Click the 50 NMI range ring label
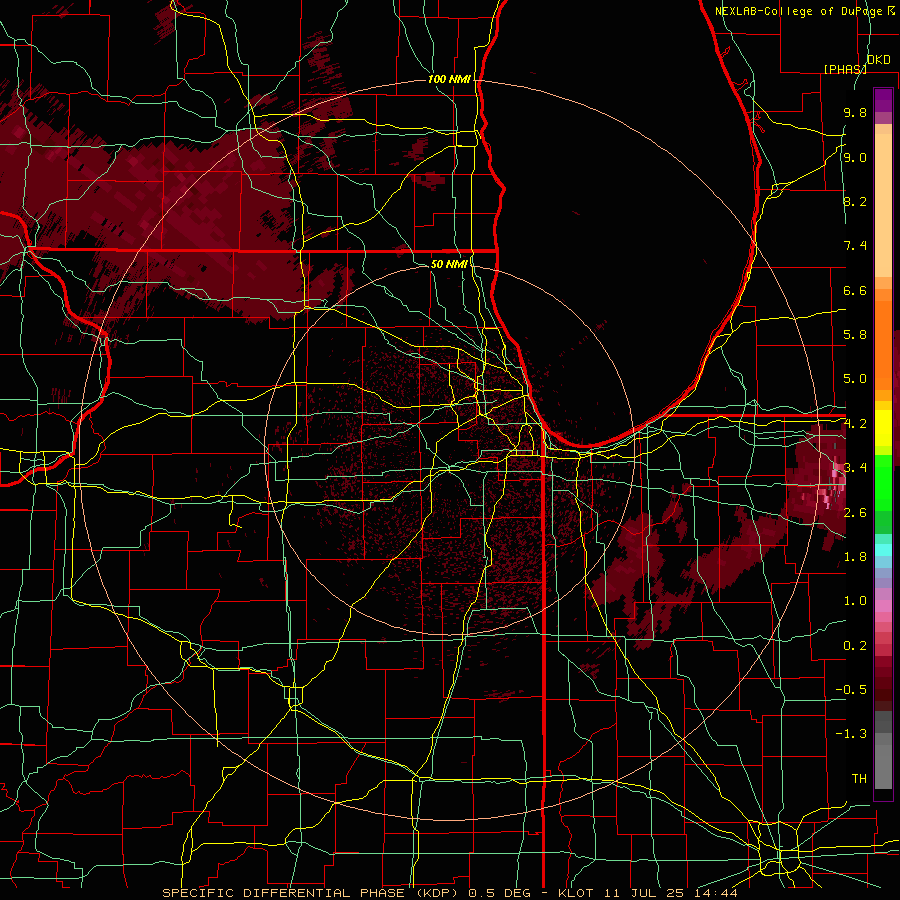The width and height of the screenshot is (900, 900). [449, 264]
